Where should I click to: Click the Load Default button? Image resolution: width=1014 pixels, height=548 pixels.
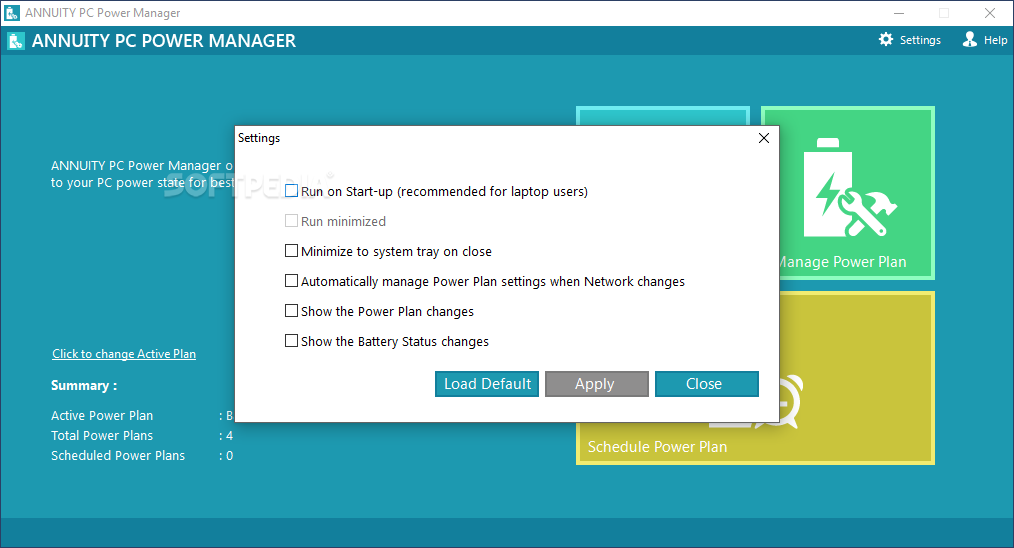click(x=487, y=384)
